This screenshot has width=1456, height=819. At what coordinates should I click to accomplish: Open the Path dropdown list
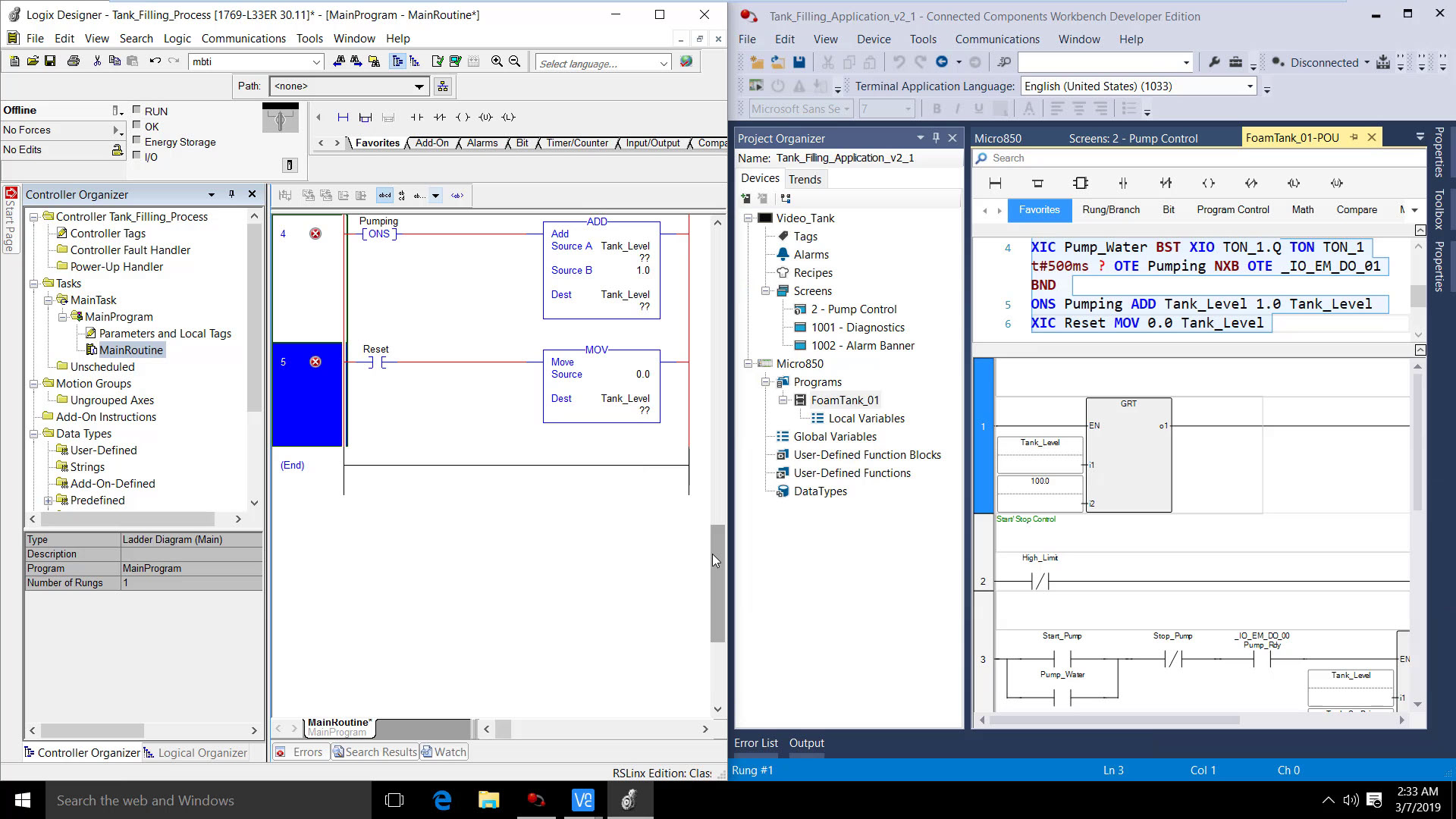coord(419,86)
